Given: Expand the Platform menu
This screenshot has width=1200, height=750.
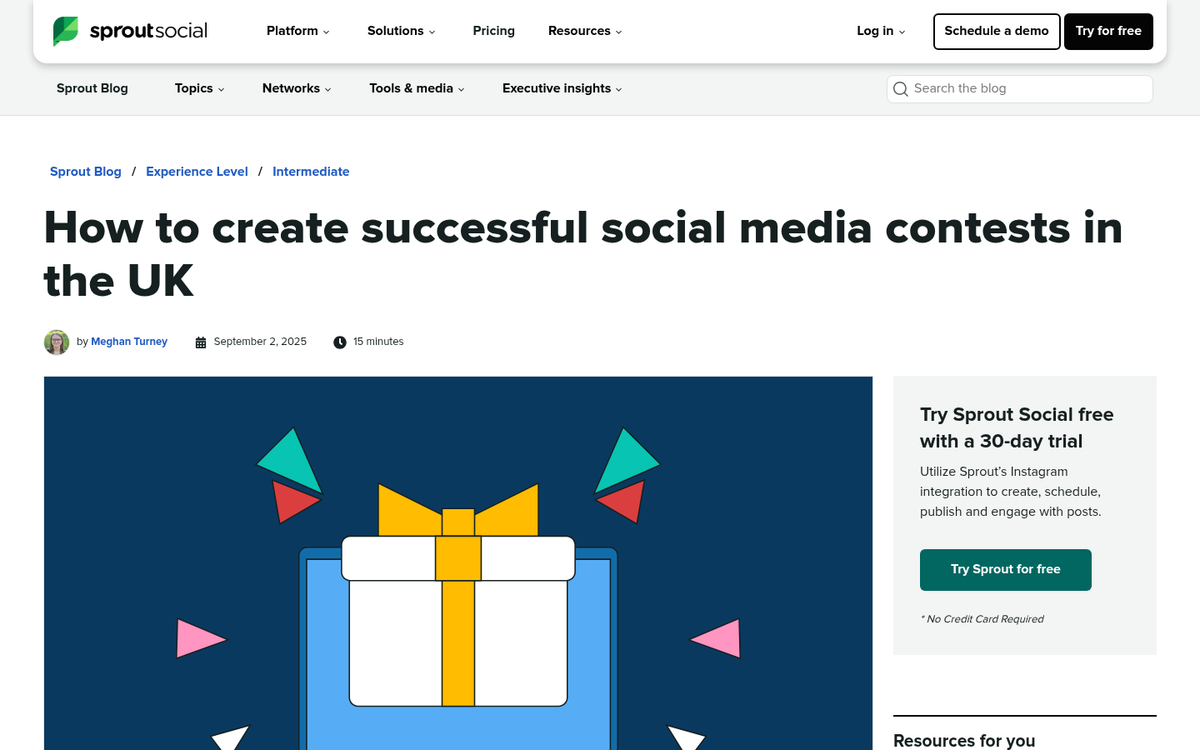Looking at the screenshot, I should 298,31.
